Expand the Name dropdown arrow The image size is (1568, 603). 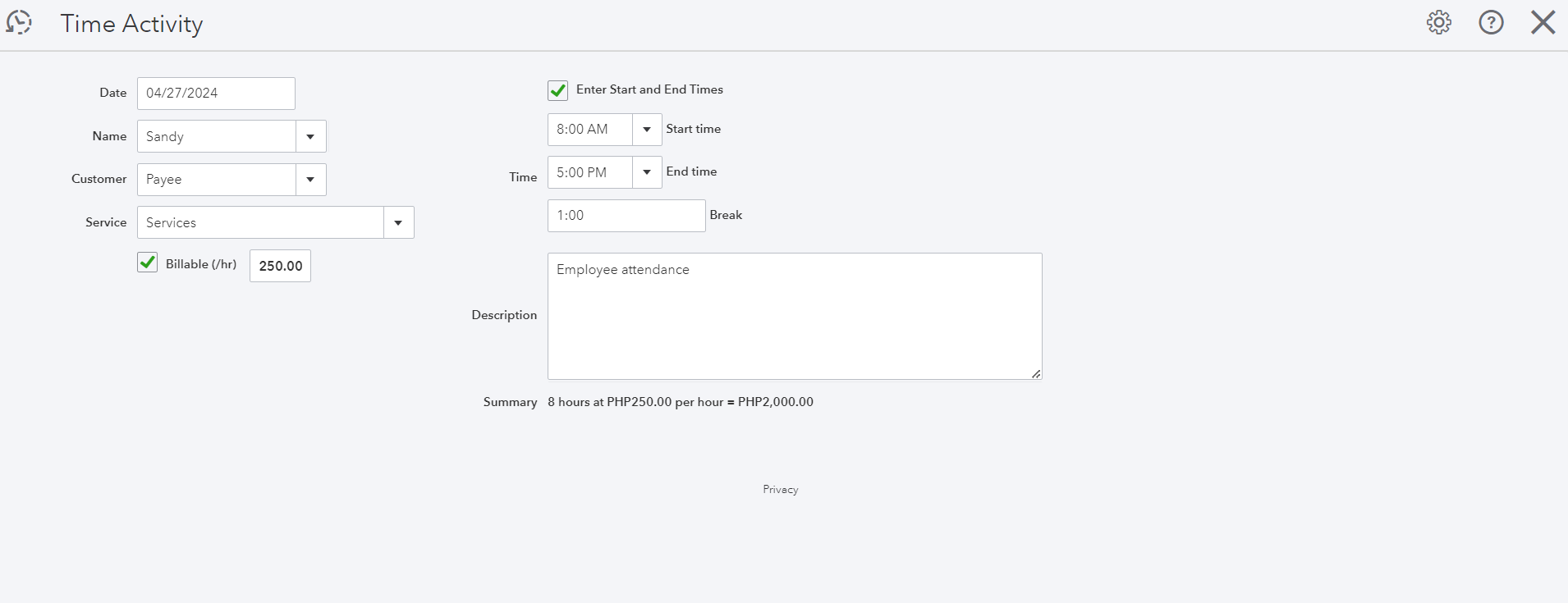(310, 137)
